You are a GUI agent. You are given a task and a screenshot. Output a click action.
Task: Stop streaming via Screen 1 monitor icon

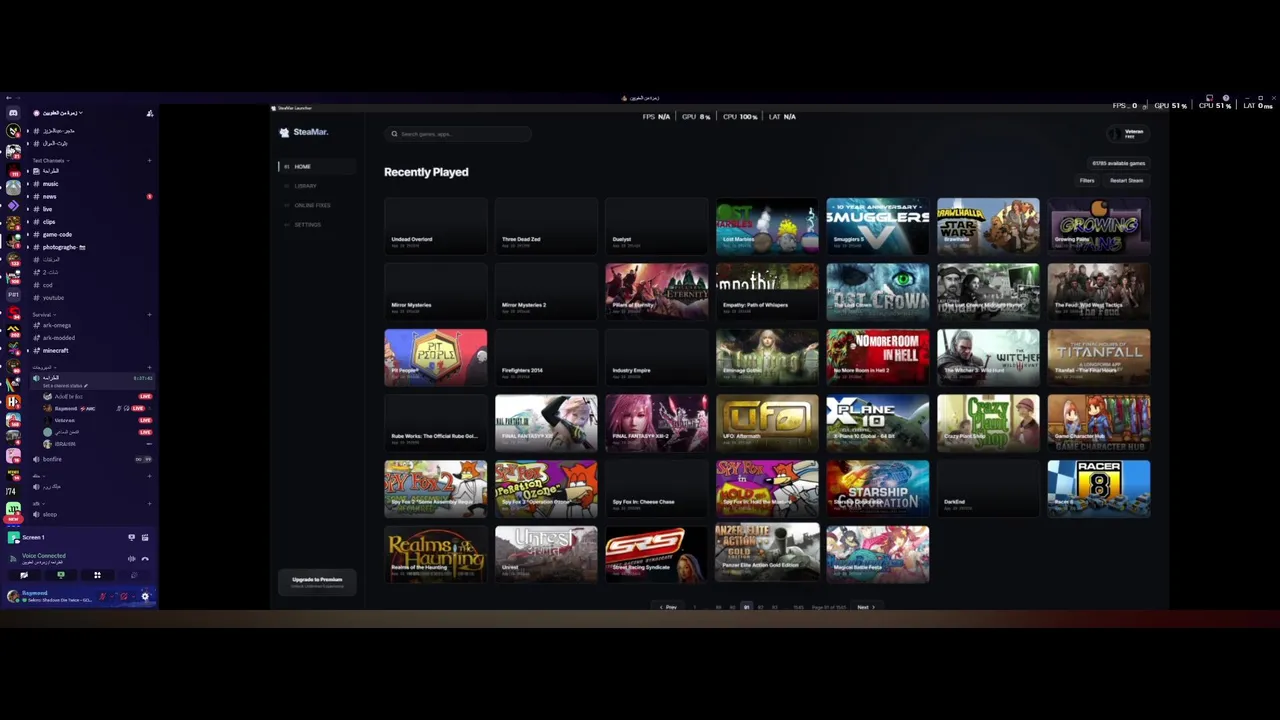[131, 537]
